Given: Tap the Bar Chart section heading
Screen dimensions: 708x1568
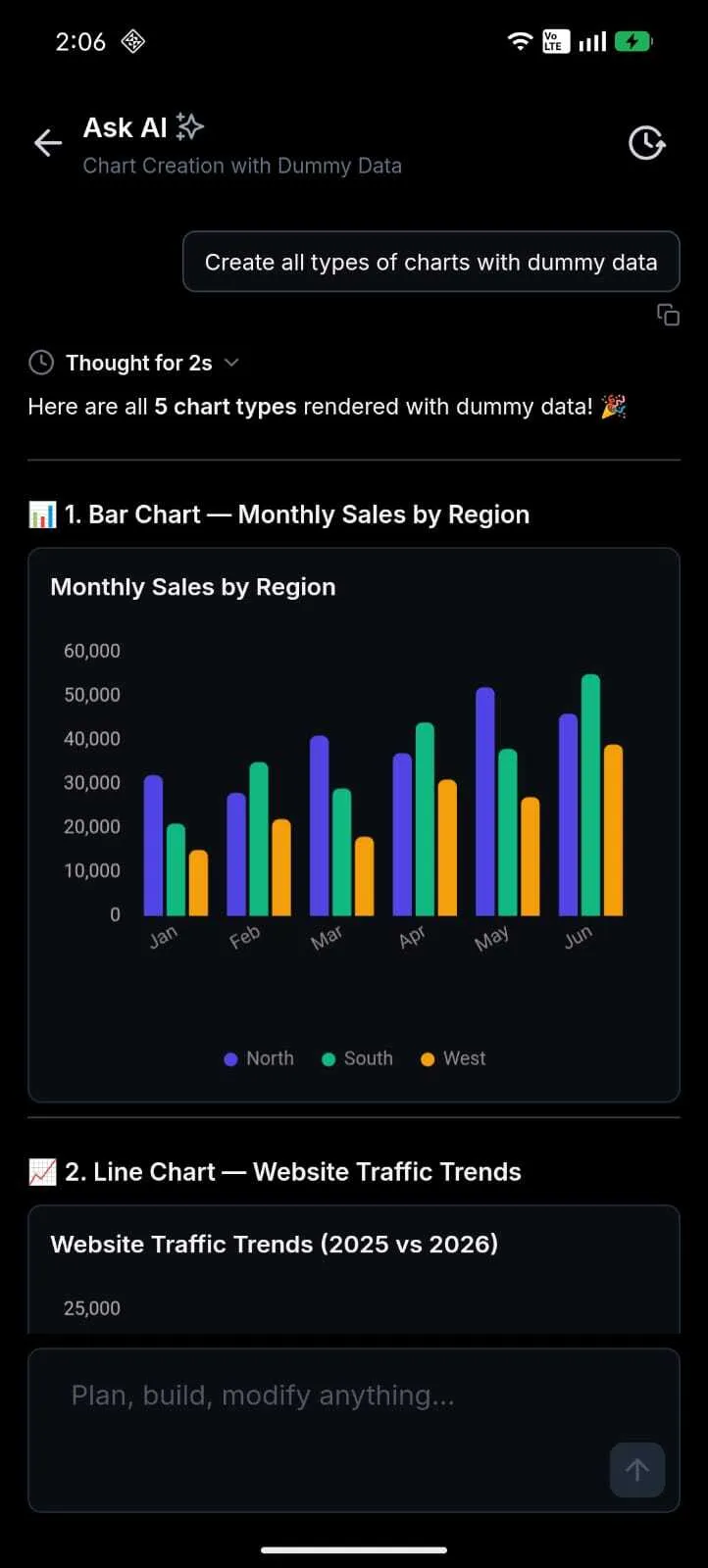Looking at the screenshot, I should point(296,514).
